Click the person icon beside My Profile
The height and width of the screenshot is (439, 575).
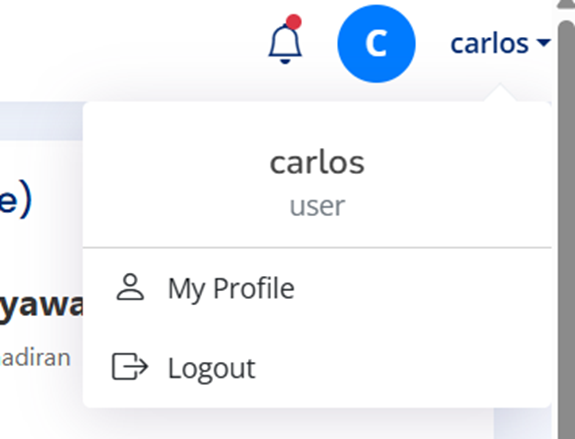pos(130,287)
